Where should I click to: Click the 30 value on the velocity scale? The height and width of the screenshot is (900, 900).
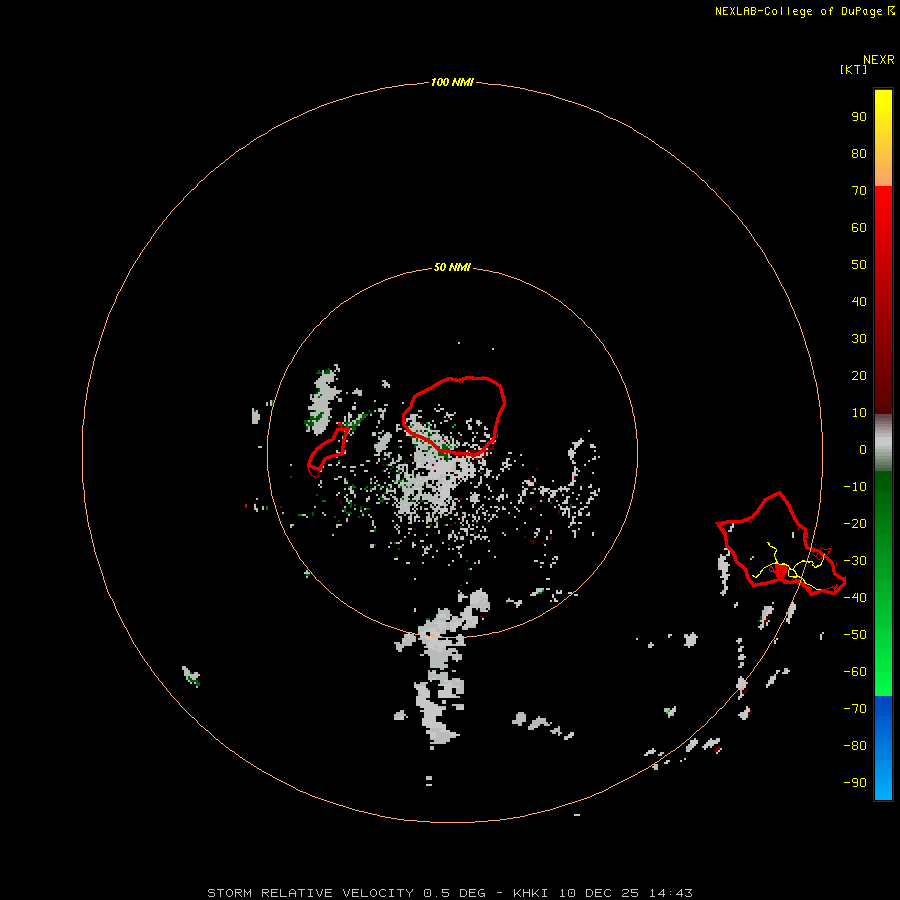(859, 339)
